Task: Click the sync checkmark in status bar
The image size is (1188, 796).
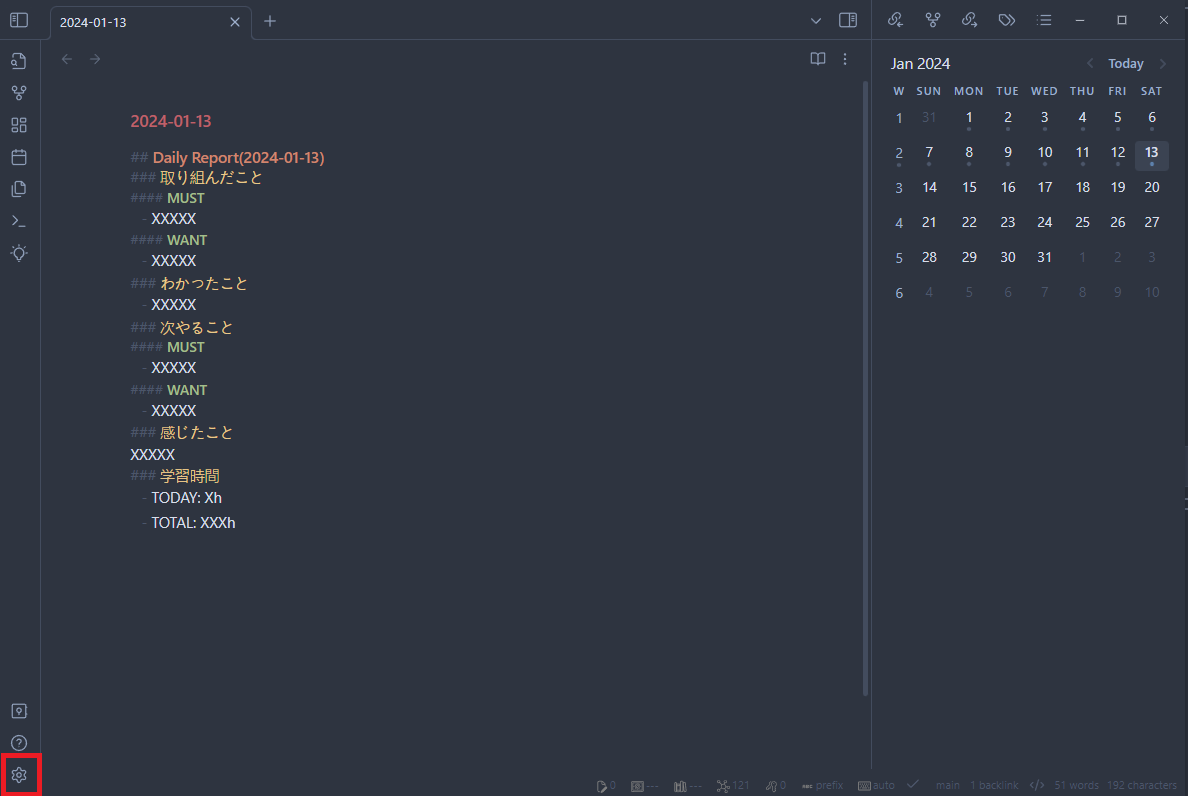Action: coord(913,785)
